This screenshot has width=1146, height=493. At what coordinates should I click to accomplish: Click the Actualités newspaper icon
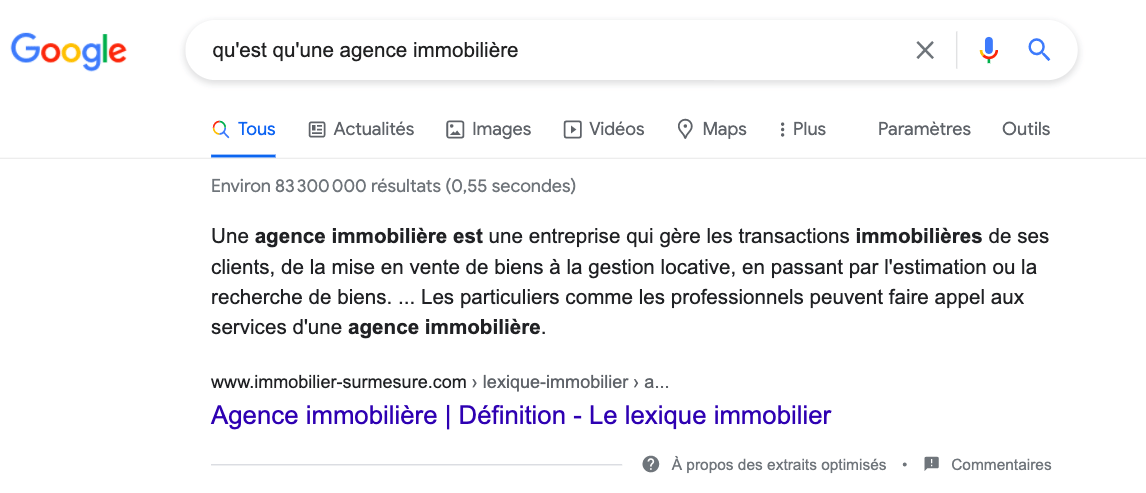coord(317,129)
